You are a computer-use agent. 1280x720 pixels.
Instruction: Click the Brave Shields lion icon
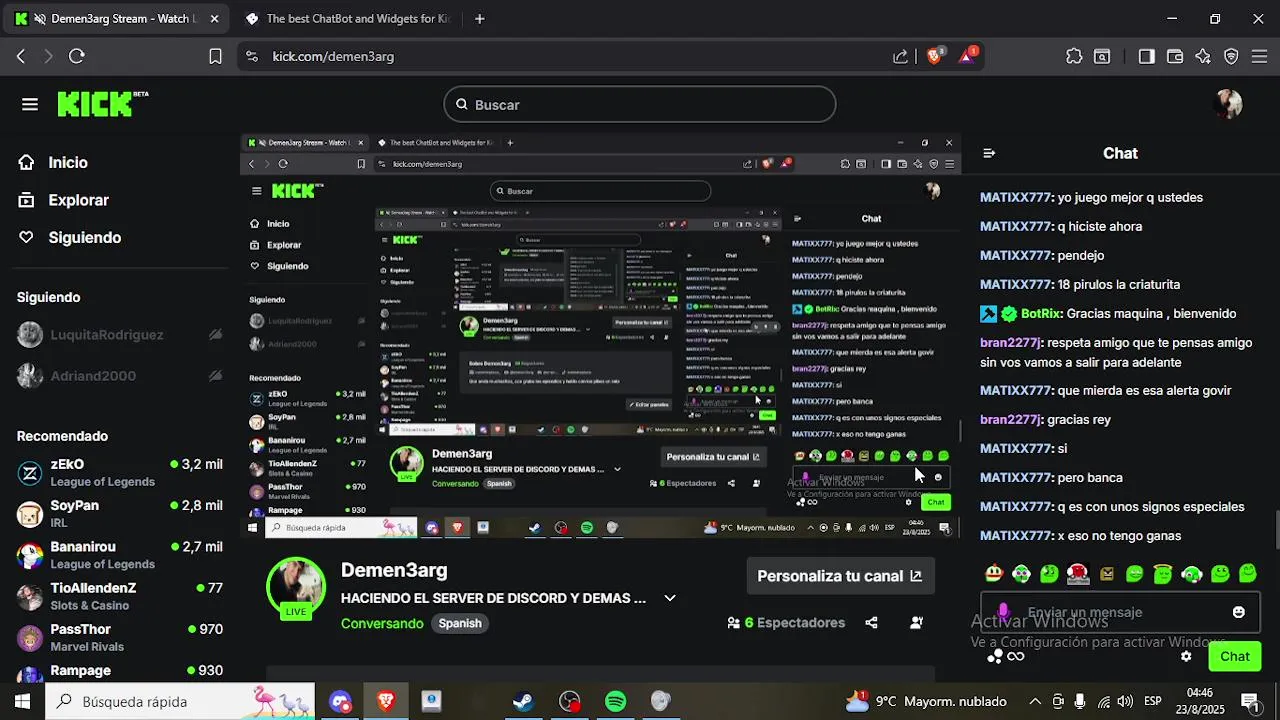coord(934,56)
